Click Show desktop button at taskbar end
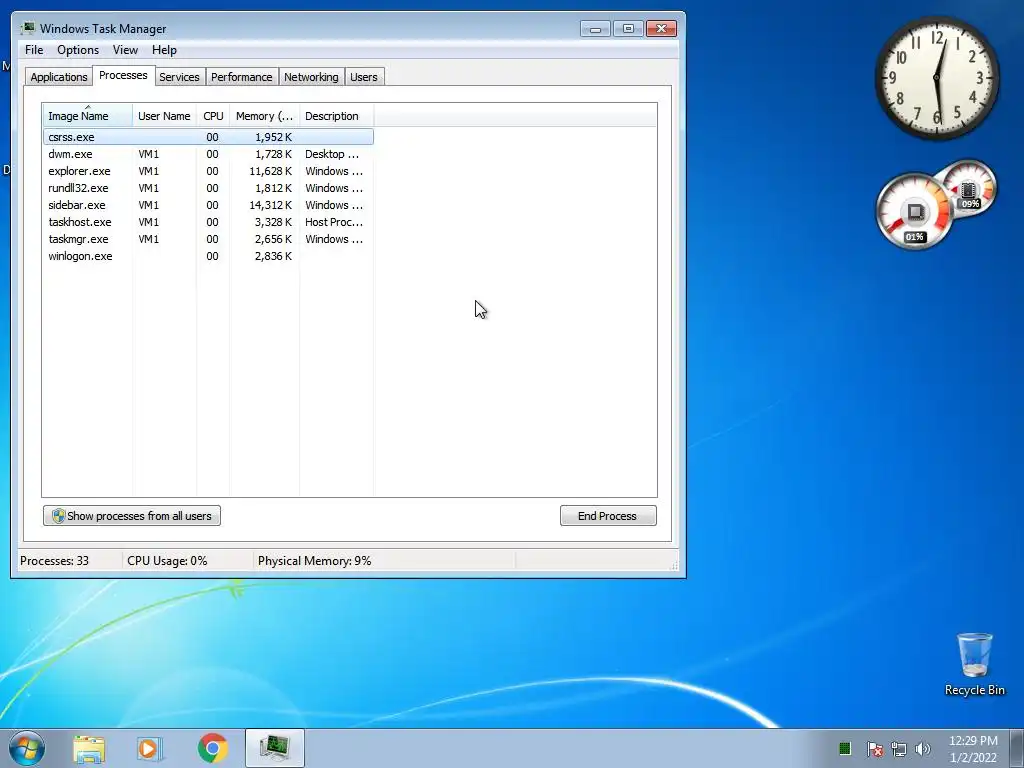 point(1017,748)
